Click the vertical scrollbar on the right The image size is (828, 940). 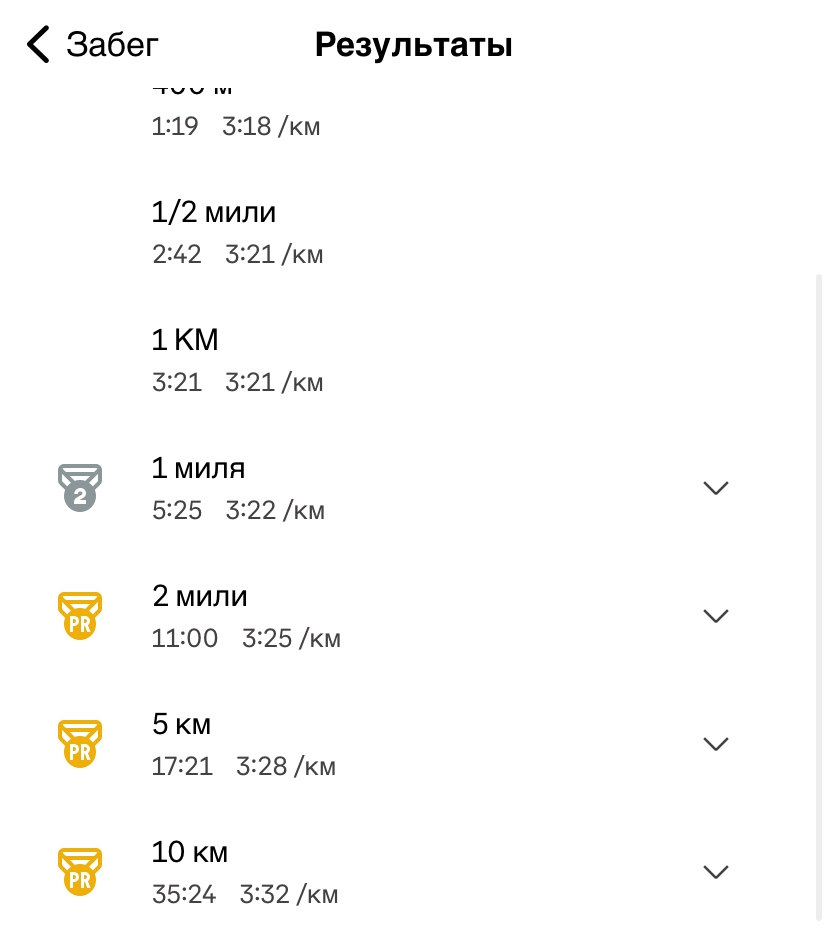pyautogui.click(x=819, y=600)
